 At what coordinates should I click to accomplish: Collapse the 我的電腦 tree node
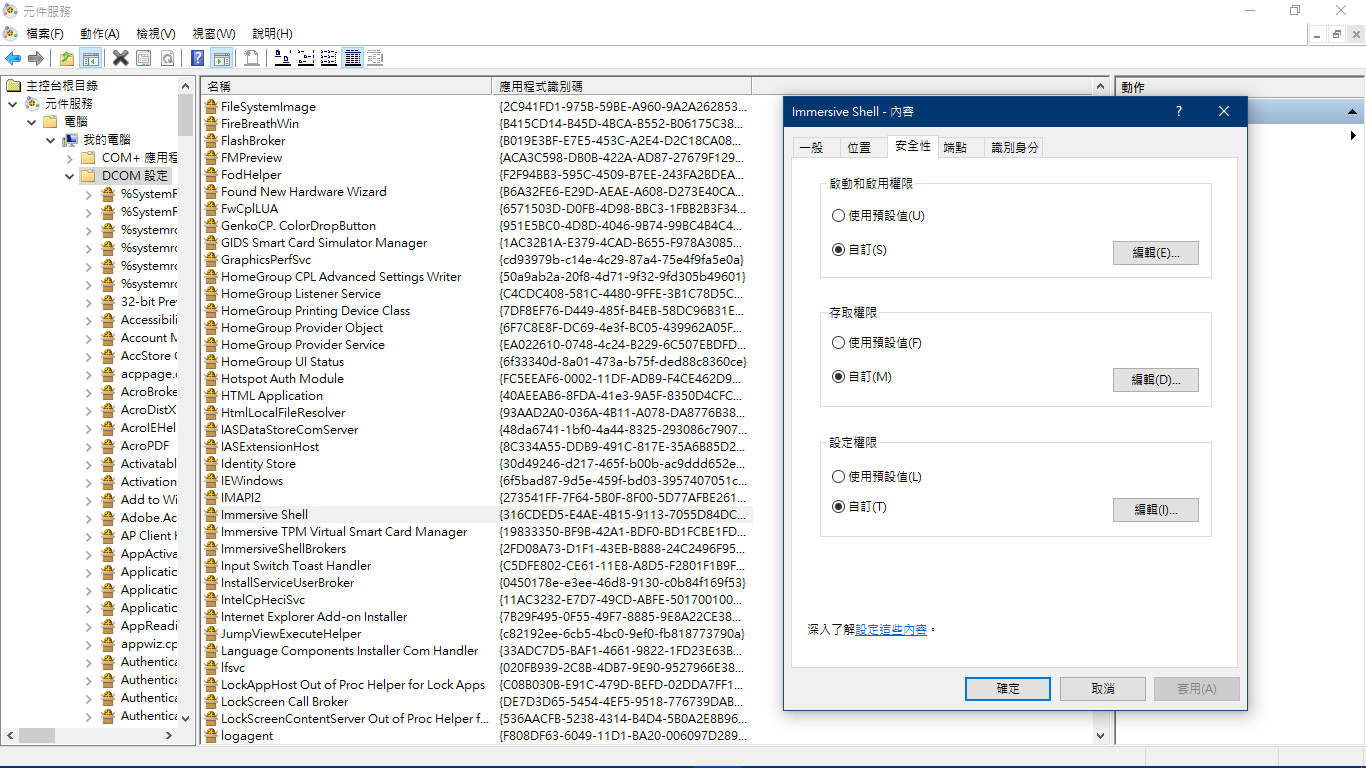point(50,140)
